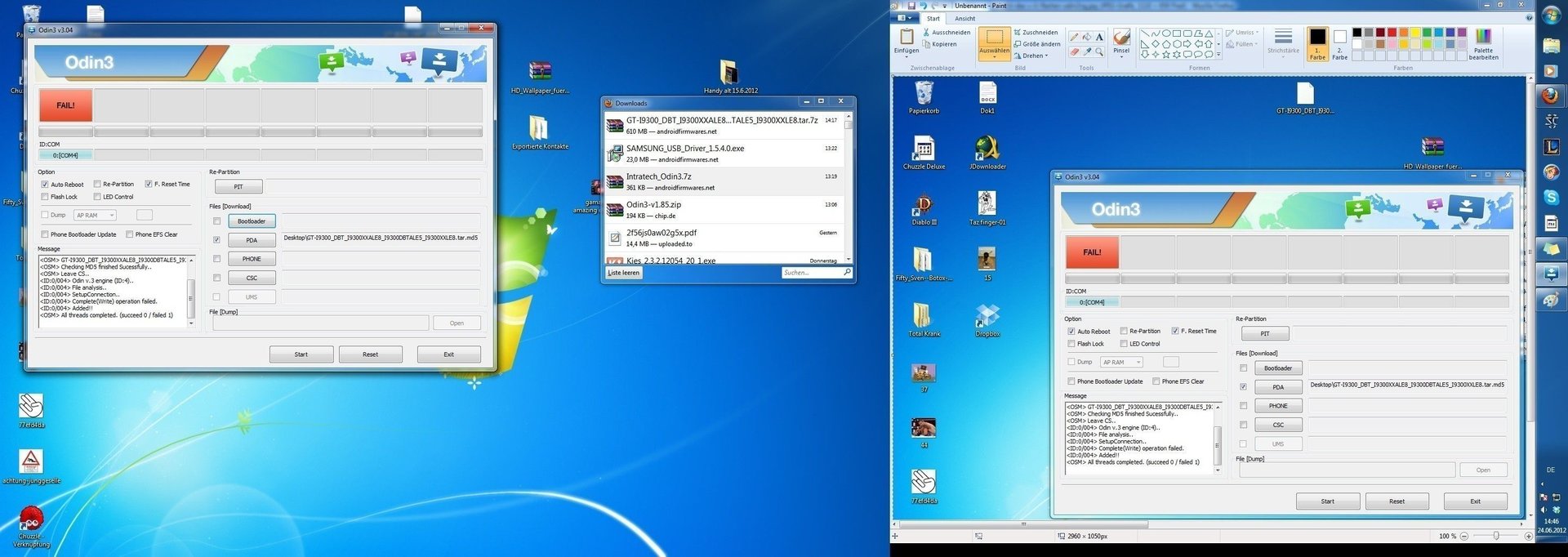Click Start button in Odin3 beside Downloads window
Screen dimensions: 1568x557
[x=301, y=354]
